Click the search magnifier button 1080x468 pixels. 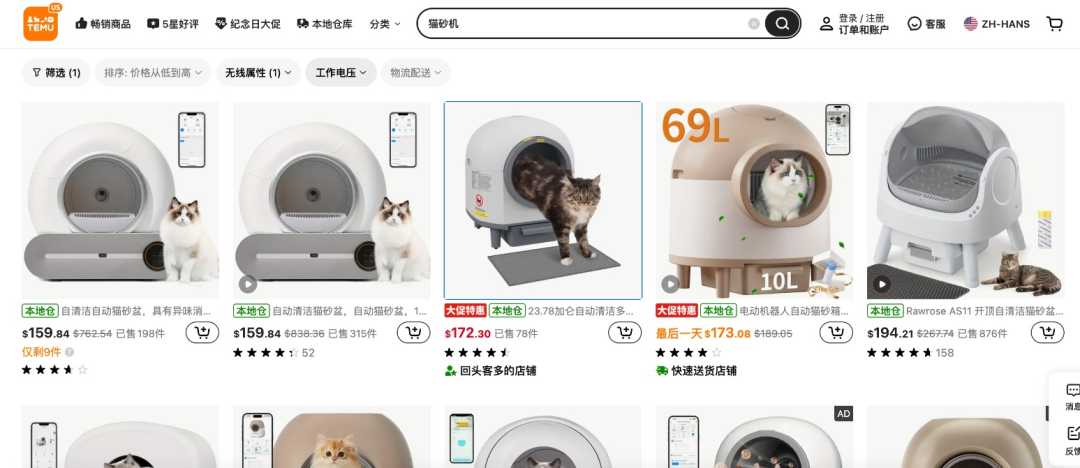pyautogui.click(x=782, y=23)
